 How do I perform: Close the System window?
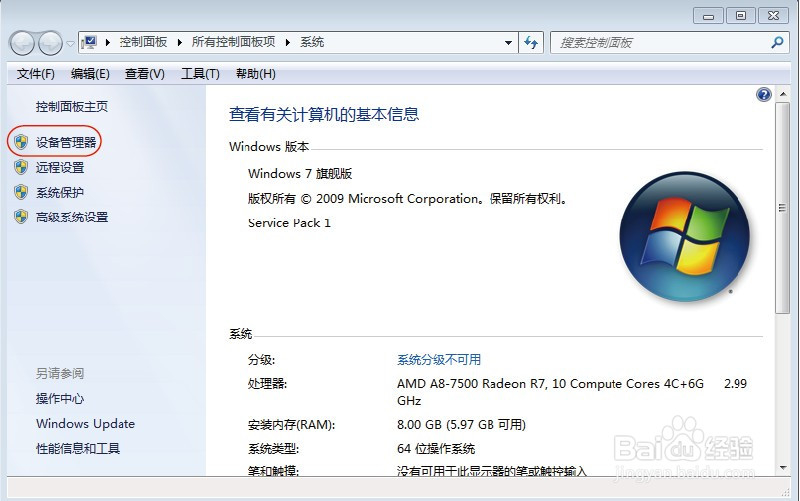click(773, 16)
